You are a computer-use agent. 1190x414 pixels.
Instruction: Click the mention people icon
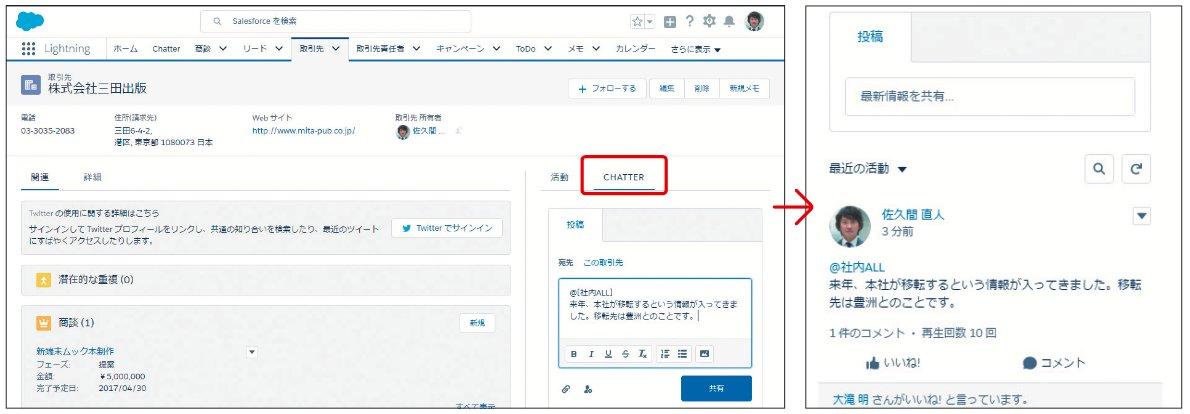(x=588, y=389)
